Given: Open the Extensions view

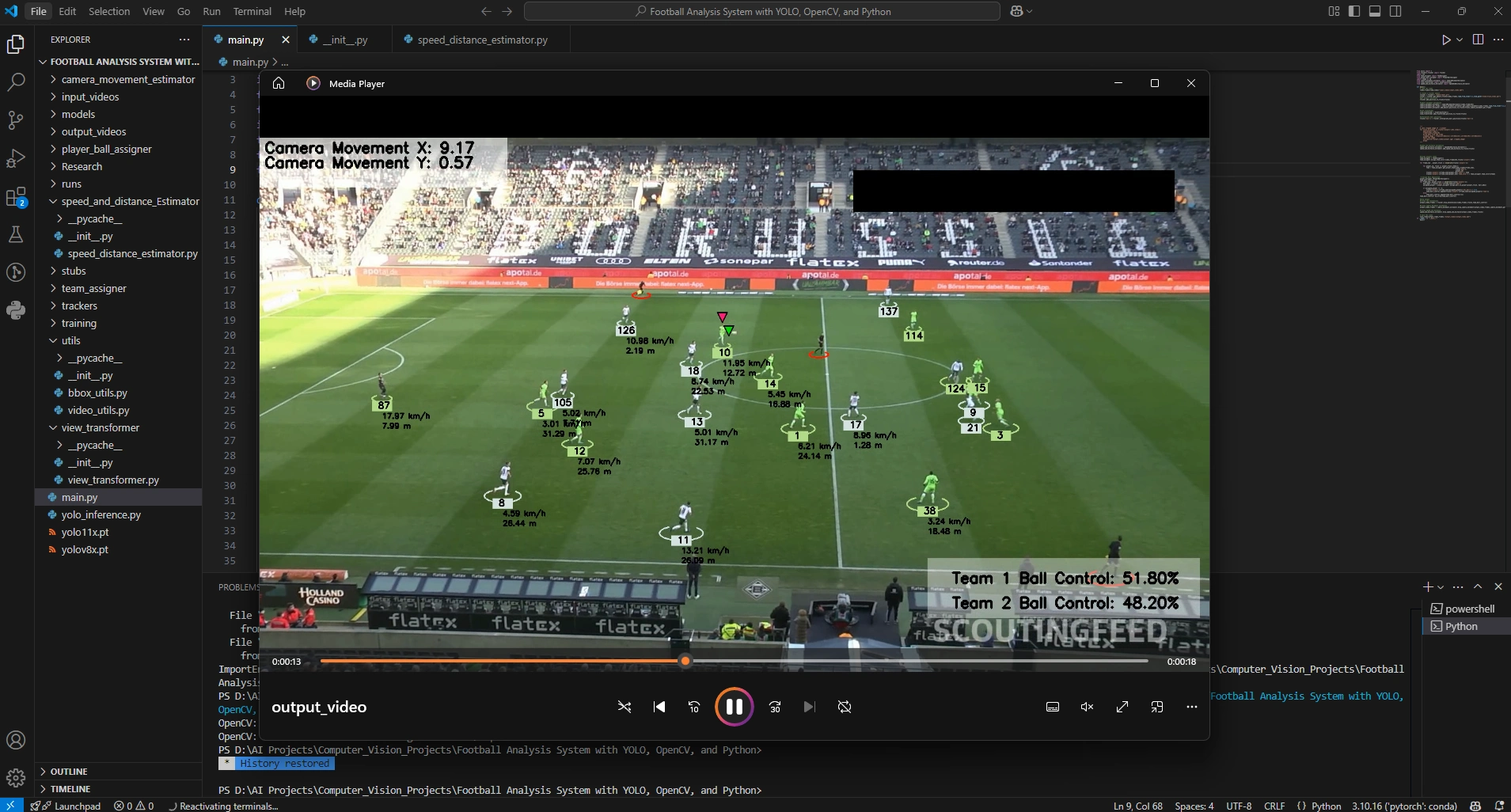Looking at the screenshot, I should tap(16, 196).
